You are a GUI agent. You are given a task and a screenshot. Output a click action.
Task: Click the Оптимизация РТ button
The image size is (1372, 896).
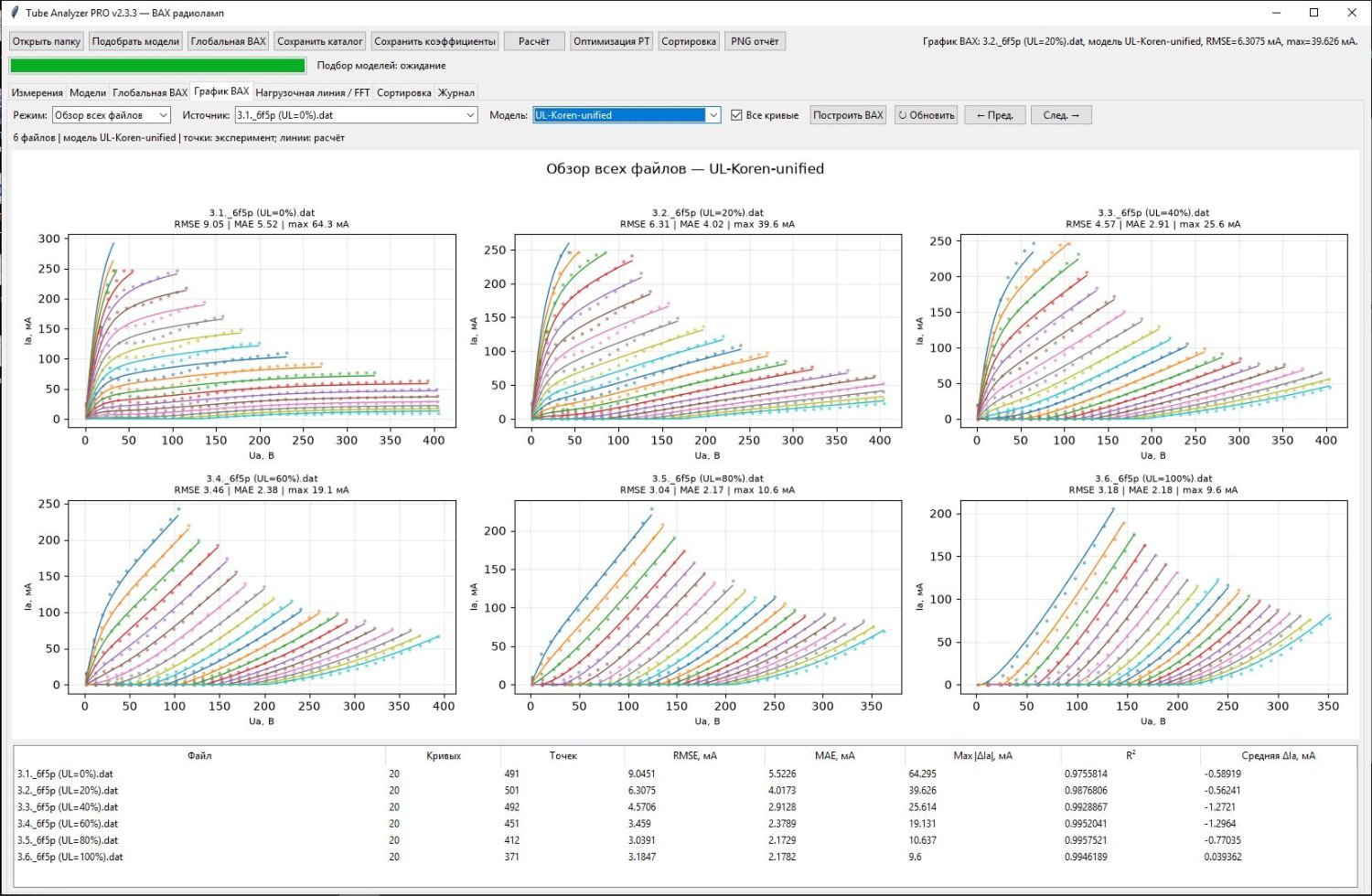(x=611, y=41)
